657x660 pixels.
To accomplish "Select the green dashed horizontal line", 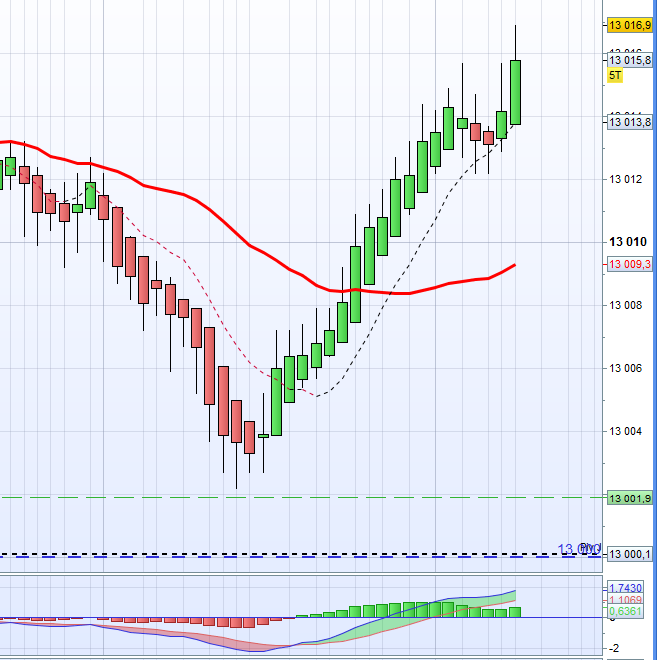I will tap(301, 498).
